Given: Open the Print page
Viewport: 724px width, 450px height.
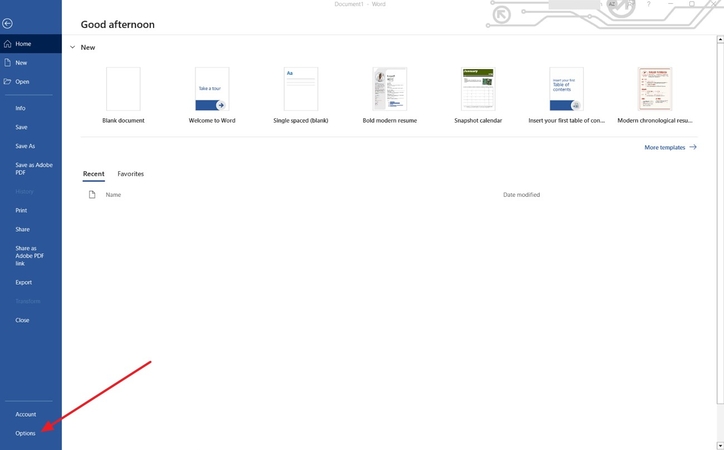Looking at the screenshot, I should (21, 210).
